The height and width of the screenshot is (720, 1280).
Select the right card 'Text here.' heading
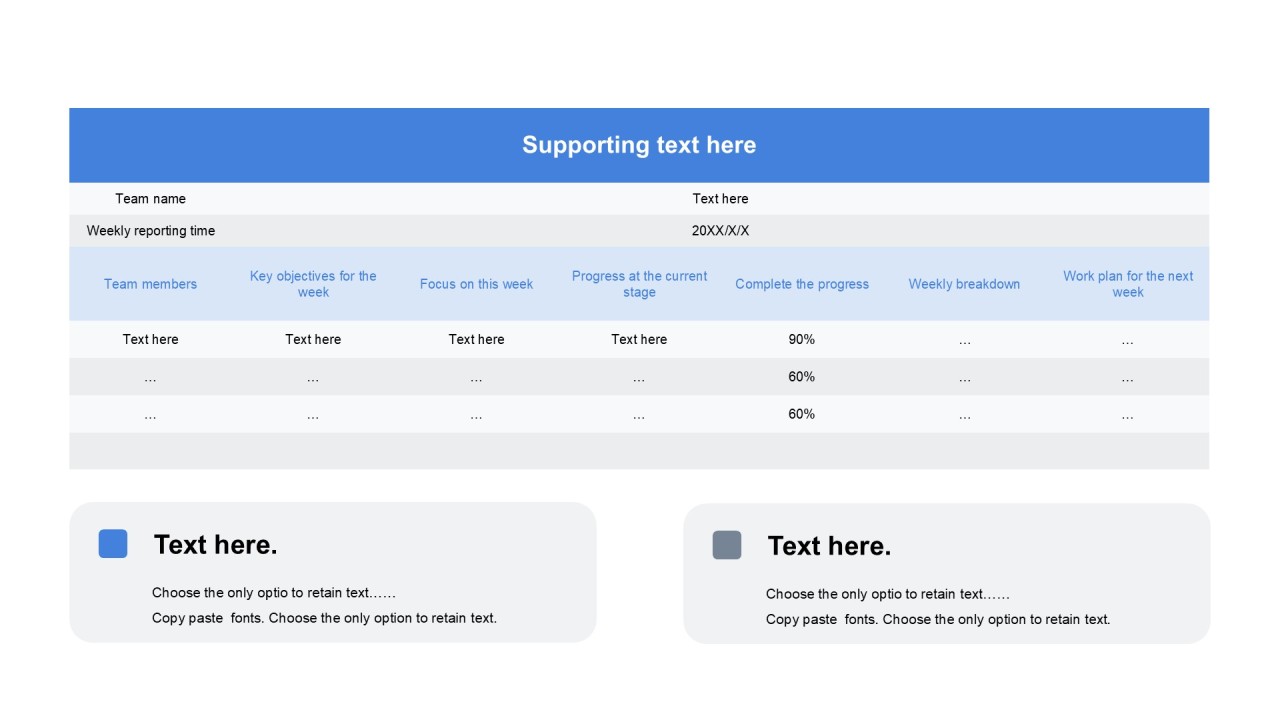[x=829, y=546]
